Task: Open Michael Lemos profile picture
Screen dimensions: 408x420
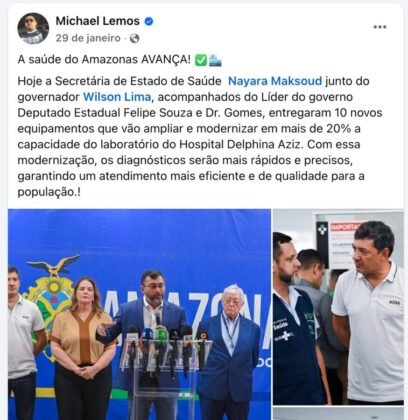Action: click(x=33, y=28)
